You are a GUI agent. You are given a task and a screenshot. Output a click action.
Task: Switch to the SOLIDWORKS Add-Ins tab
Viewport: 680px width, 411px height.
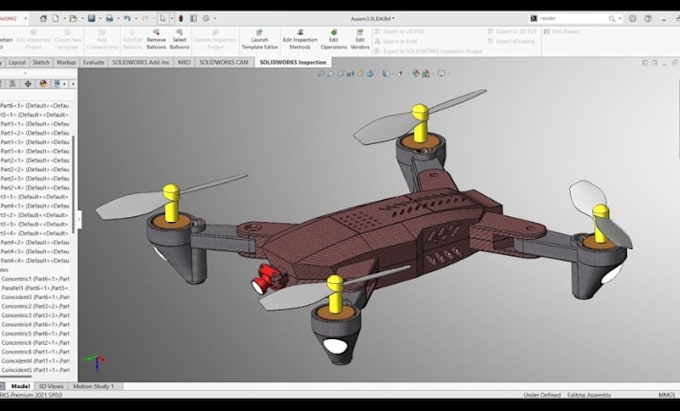[x=141, y=62]
